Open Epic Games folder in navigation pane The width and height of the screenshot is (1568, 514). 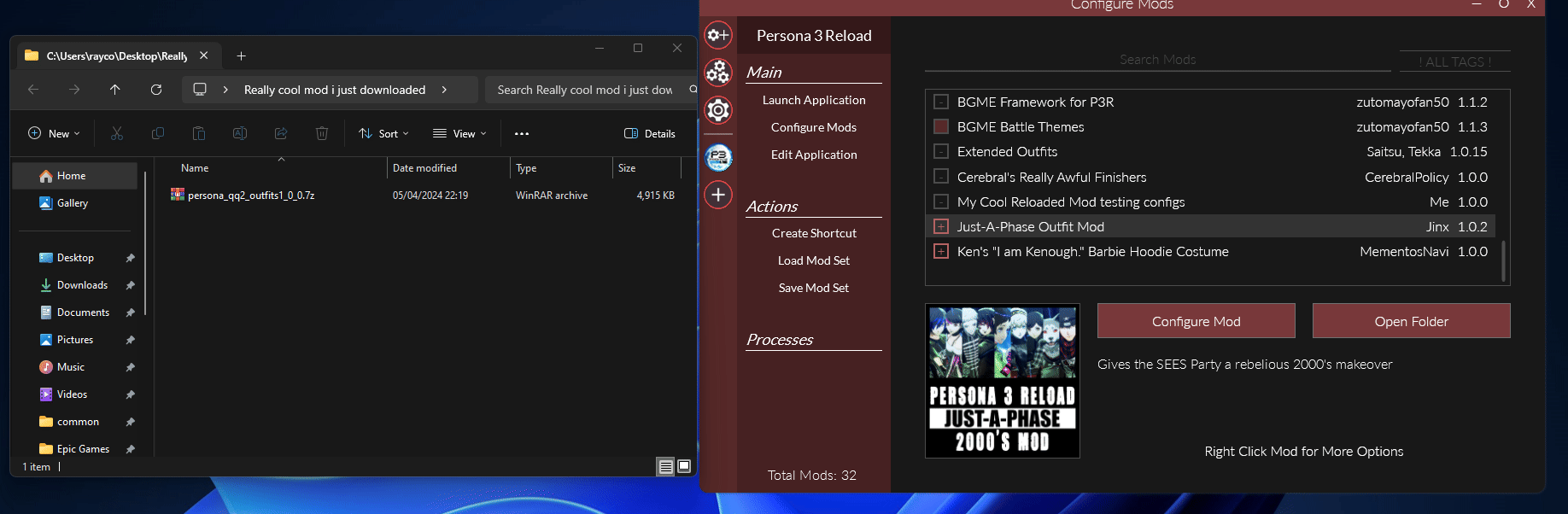pos(75,449)
